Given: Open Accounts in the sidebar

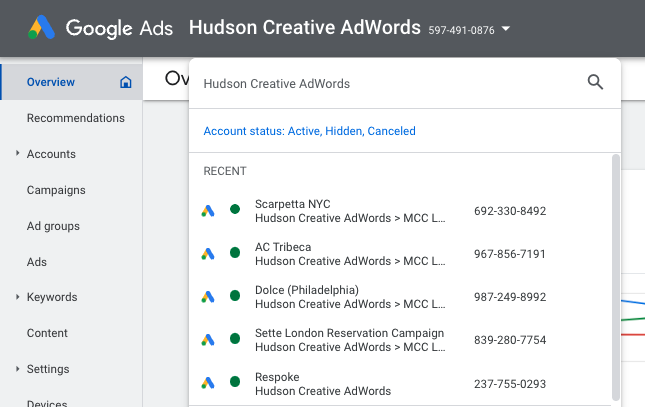Looking at the screenshot, I should point(51,154).
